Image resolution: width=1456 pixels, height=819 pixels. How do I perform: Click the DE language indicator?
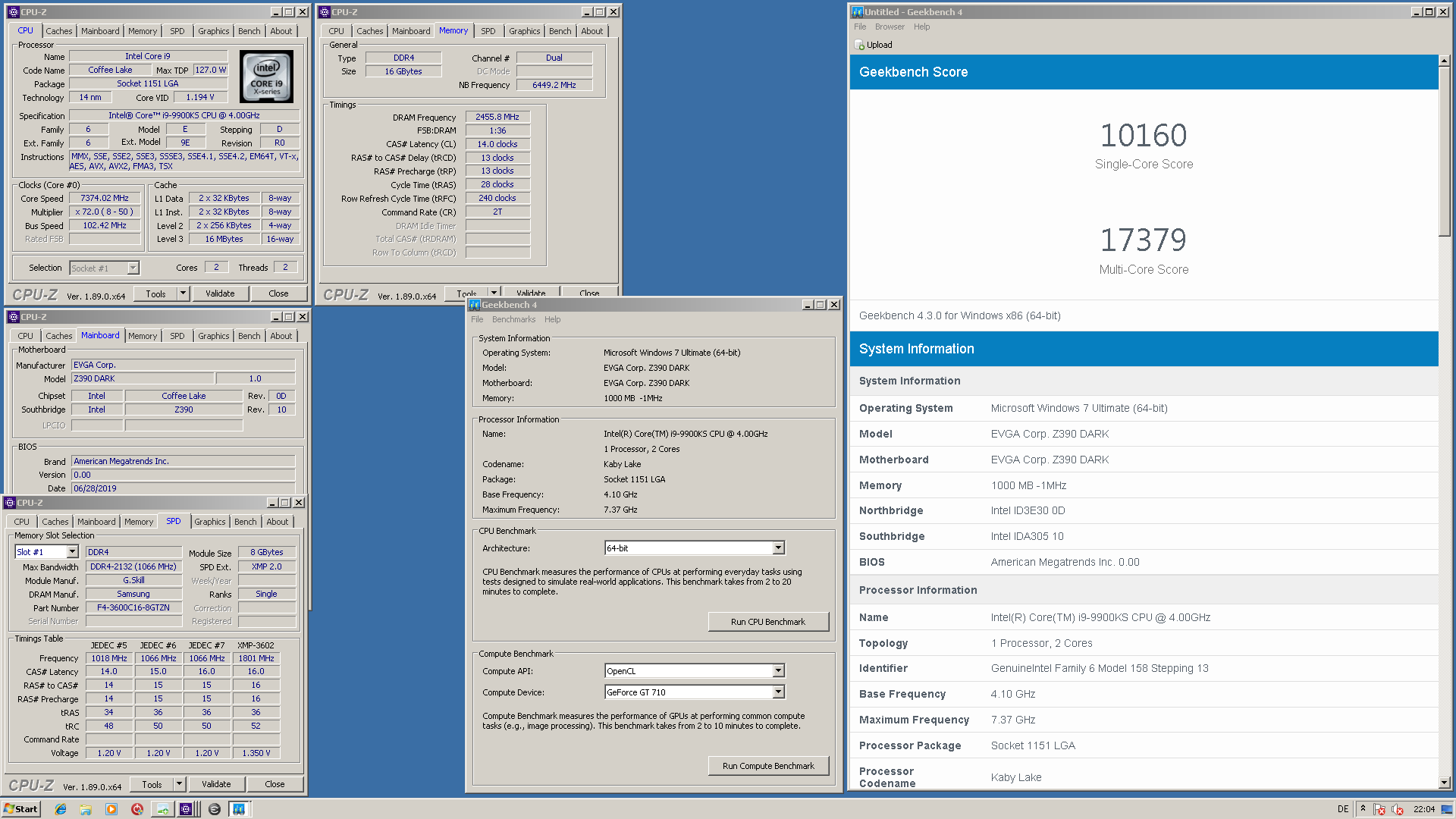tap(1343, 809)
